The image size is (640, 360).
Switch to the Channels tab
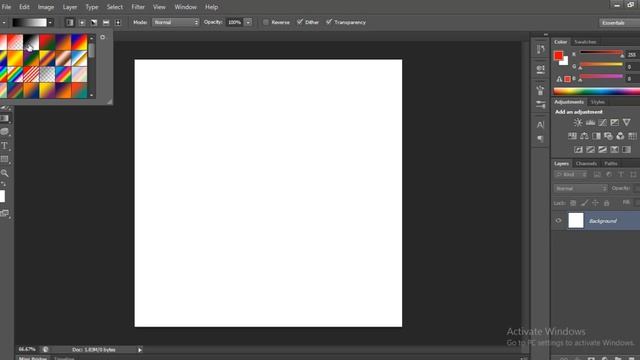click(x=586, y=164)
